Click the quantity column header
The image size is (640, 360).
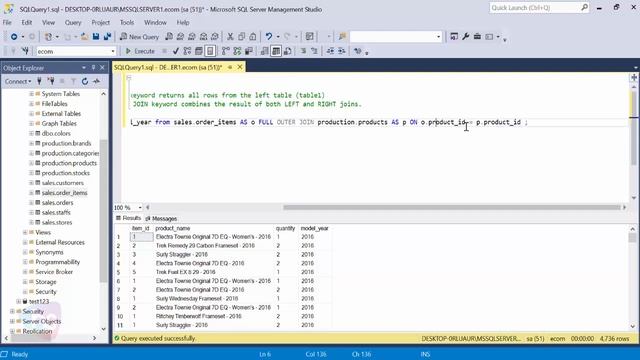point(285,229)
